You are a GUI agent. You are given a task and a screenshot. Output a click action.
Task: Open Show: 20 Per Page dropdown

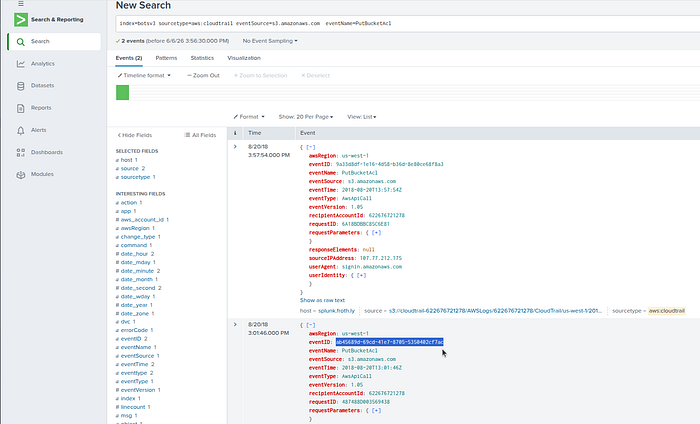pos(306,117)
